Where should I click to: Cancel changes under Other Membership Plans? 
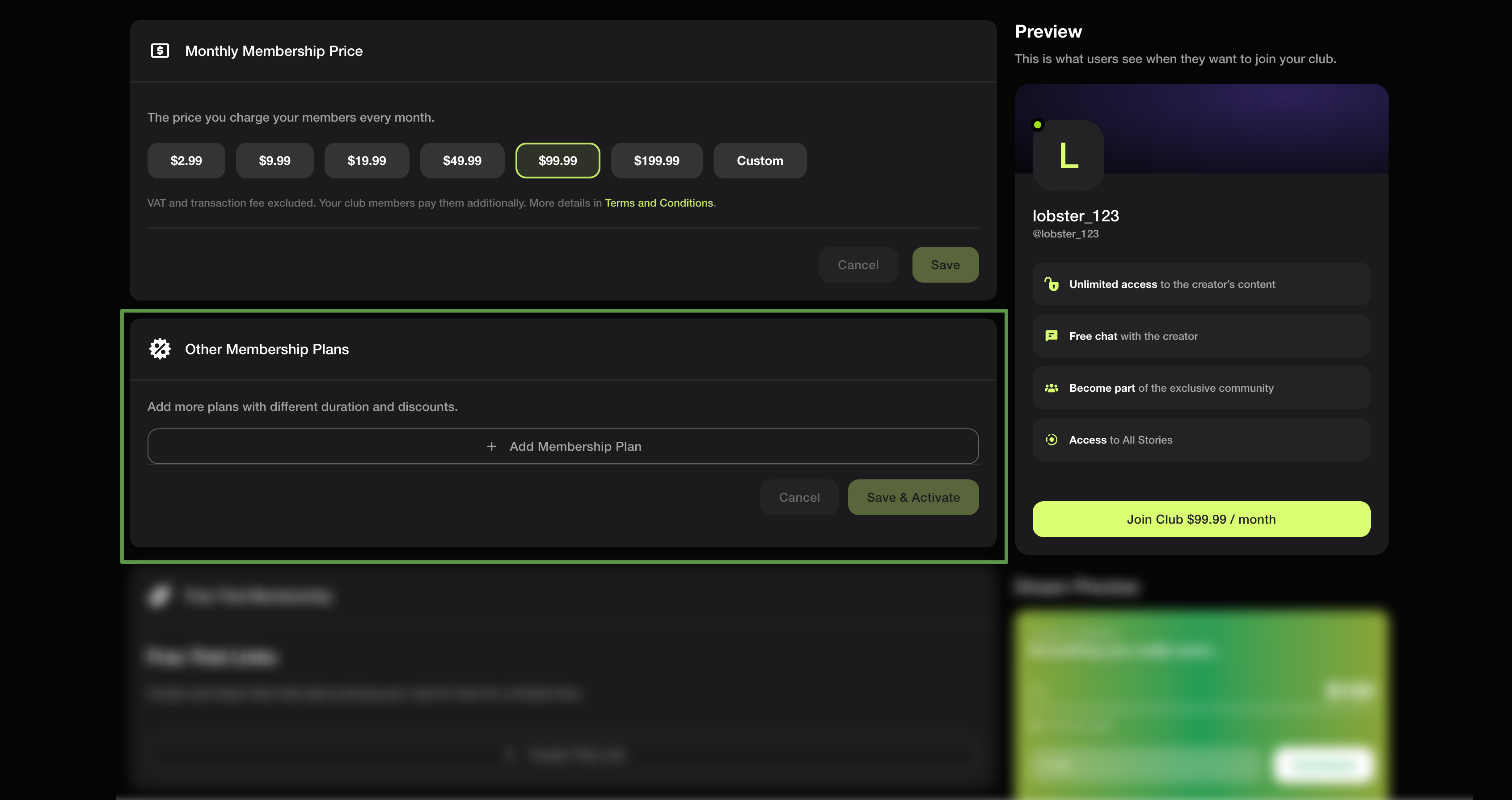799,497
